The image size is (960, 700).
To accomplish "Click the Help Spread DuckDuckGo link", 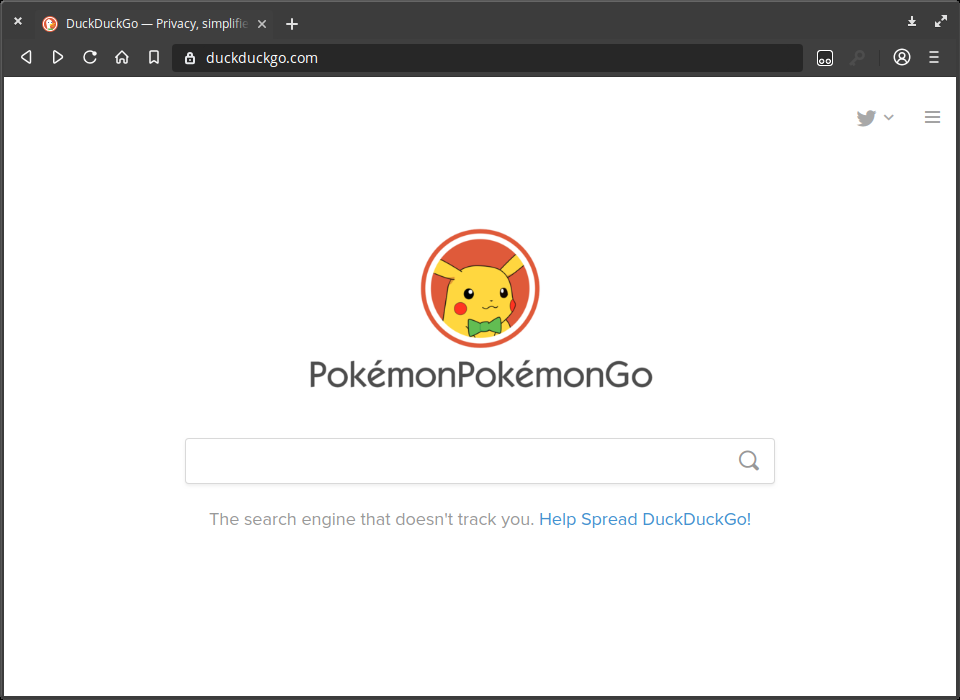I will (x=644, y=519).
